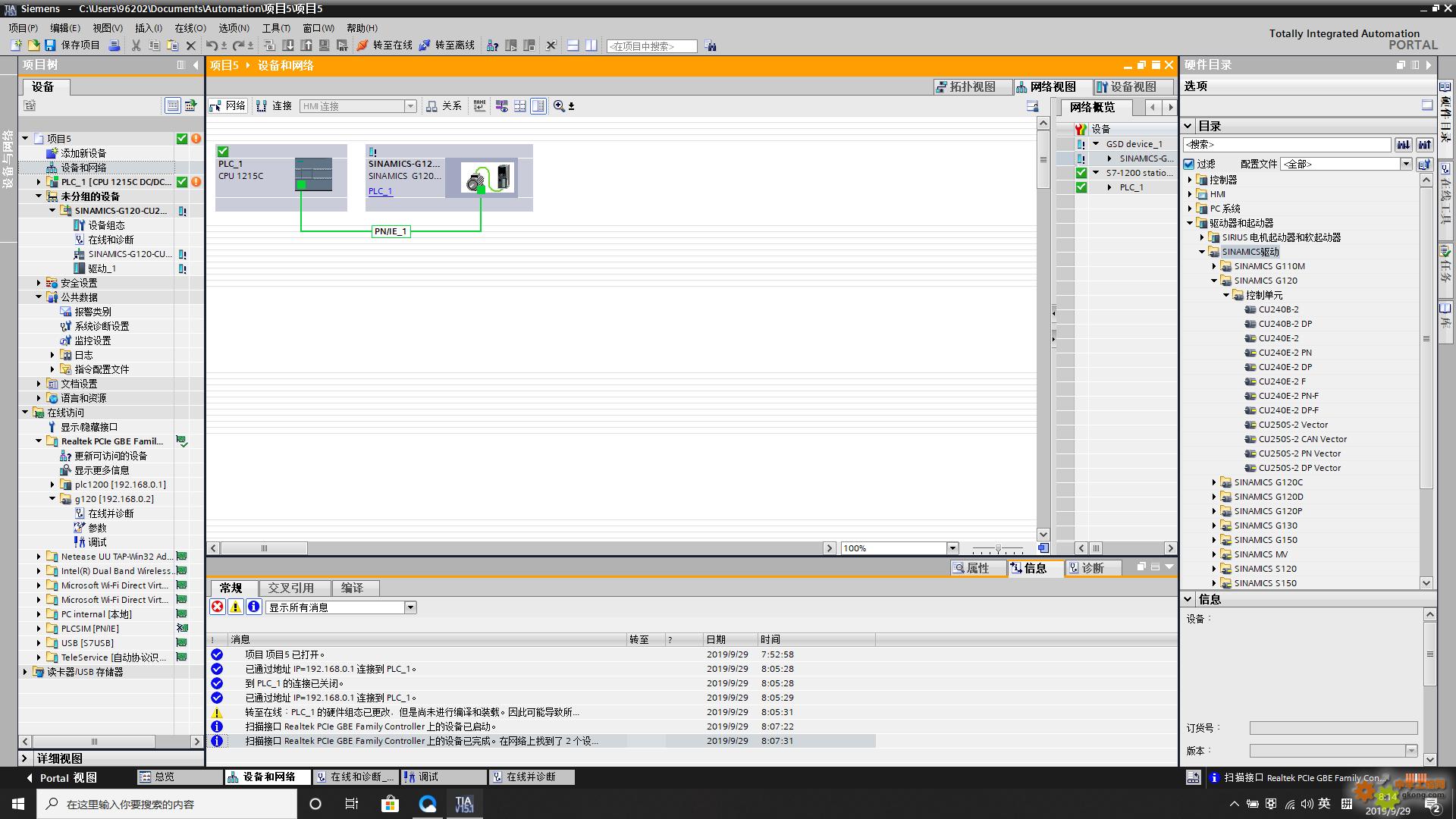Image resolution: width=1456 pixels, height=819 pixels.
Task: Click the New project toolbar icon
Action: coord(15,45)
